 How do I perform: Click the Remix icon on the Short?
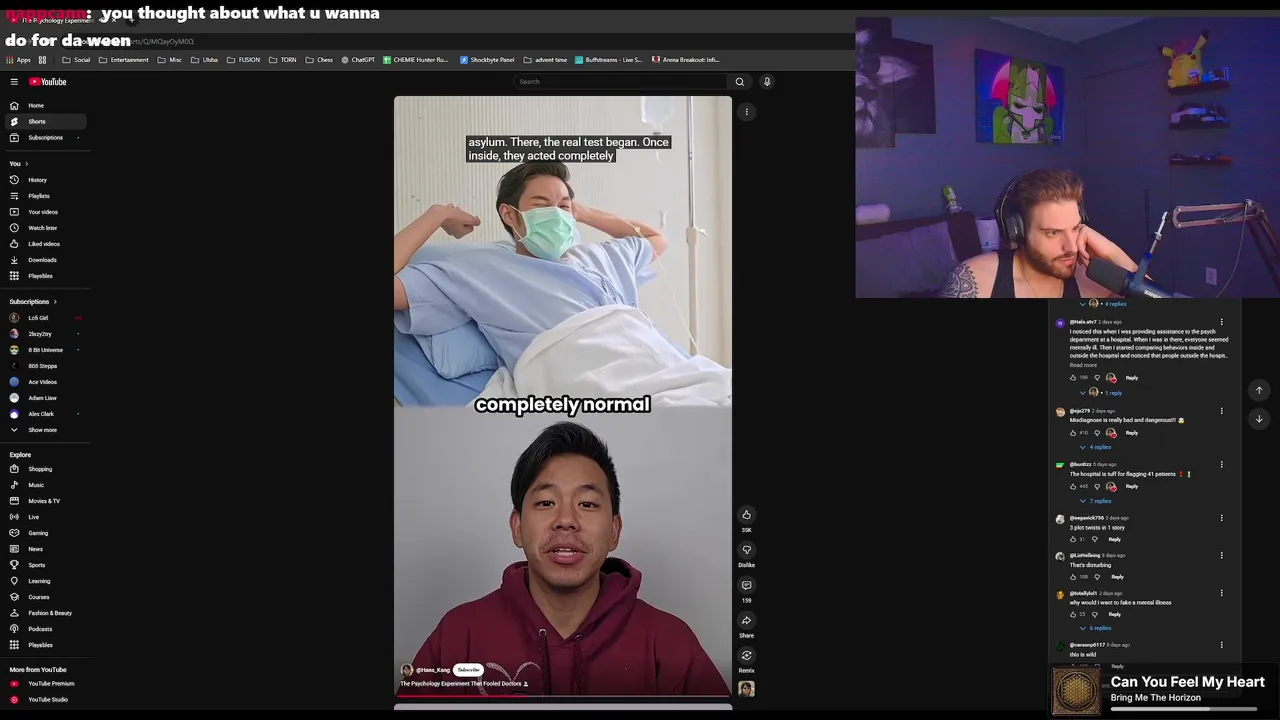pos(746,655)
